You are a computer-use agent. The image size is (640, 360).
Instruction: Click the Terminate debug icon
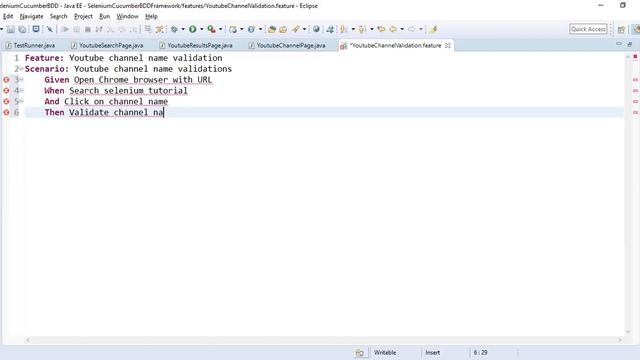point(87,29)
